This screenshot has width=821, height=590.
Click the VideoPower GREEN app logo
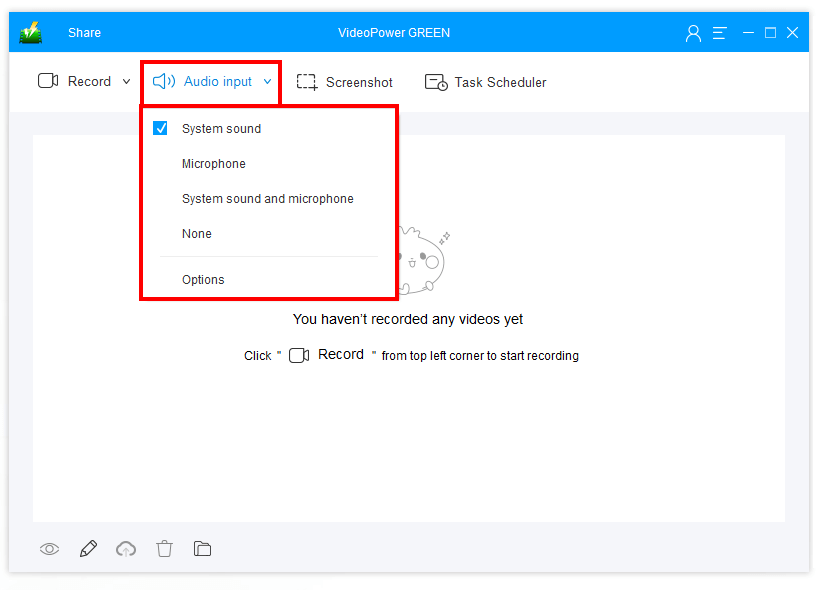tap(31, 32)
